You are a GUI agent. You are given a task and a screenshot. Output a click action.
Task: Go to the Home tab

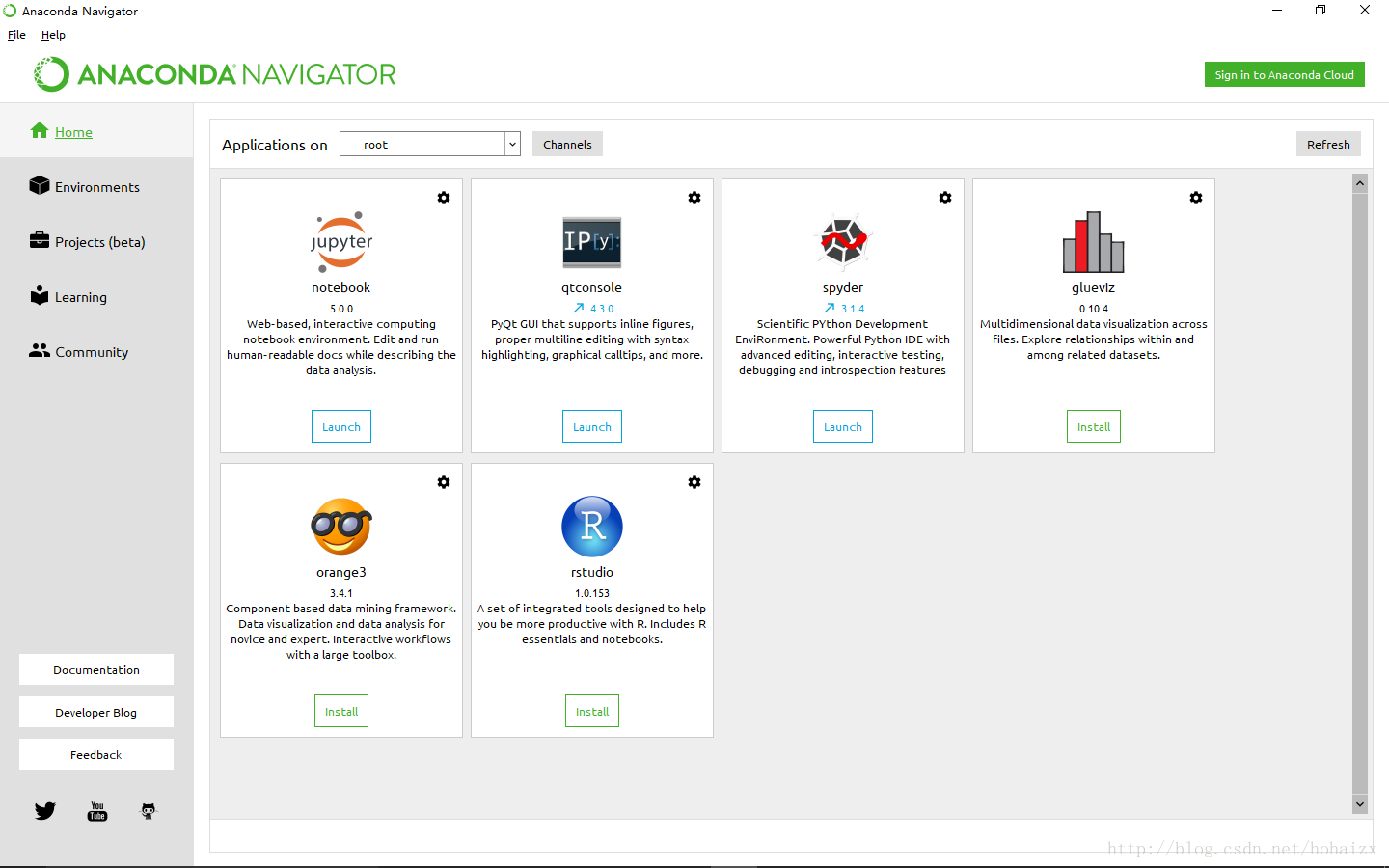coord(96,131)
